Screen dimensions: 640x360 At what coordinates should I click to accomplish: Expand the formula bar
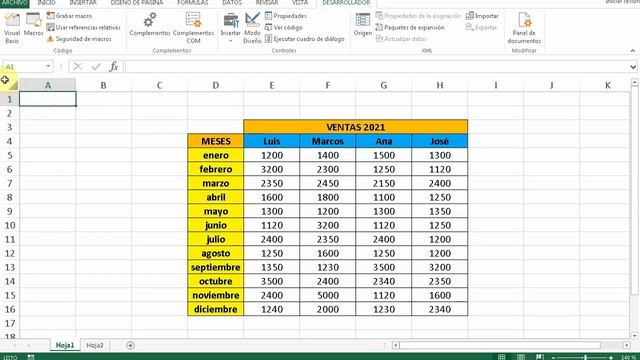click(x=633, y=67)
